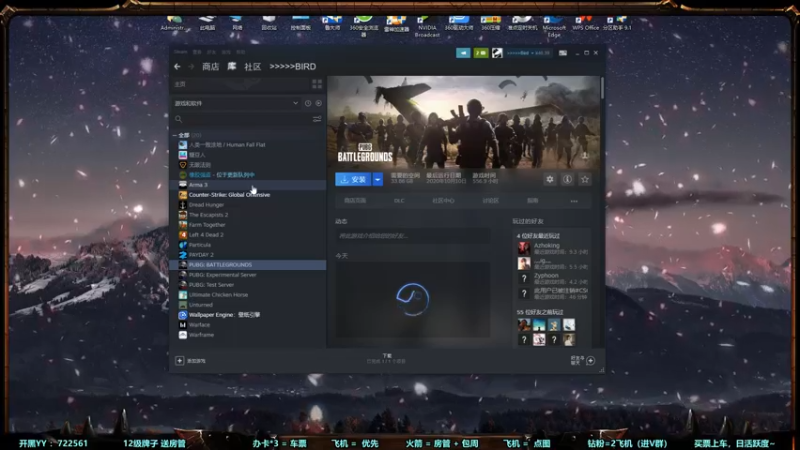
Task: Select Farm Together in the library
Action: [248, 224]
